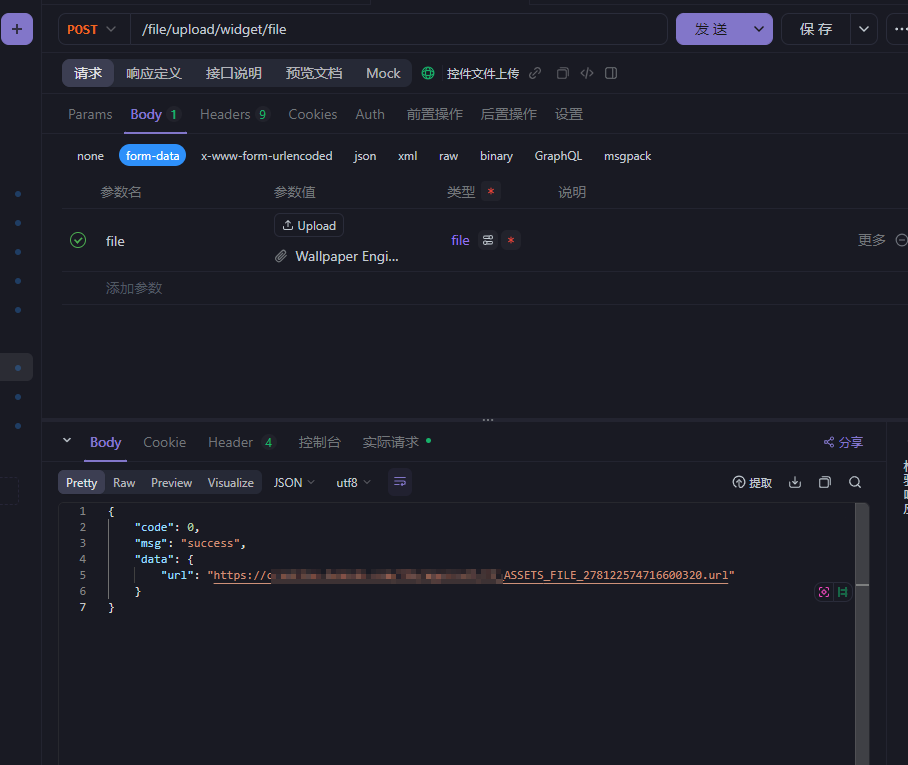Open the save options dropdown arrow
The width and height of the screenshot is (908, 765).
pyautogui.click(x=863, y=29)
